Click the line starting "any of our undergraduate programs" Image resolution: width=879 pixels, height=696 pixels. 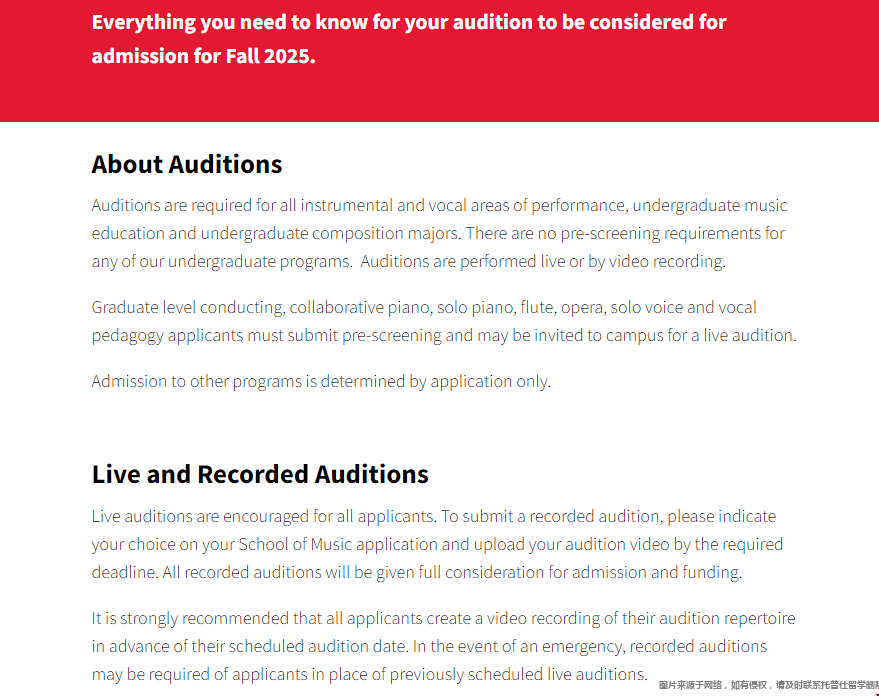pos(409,262)
